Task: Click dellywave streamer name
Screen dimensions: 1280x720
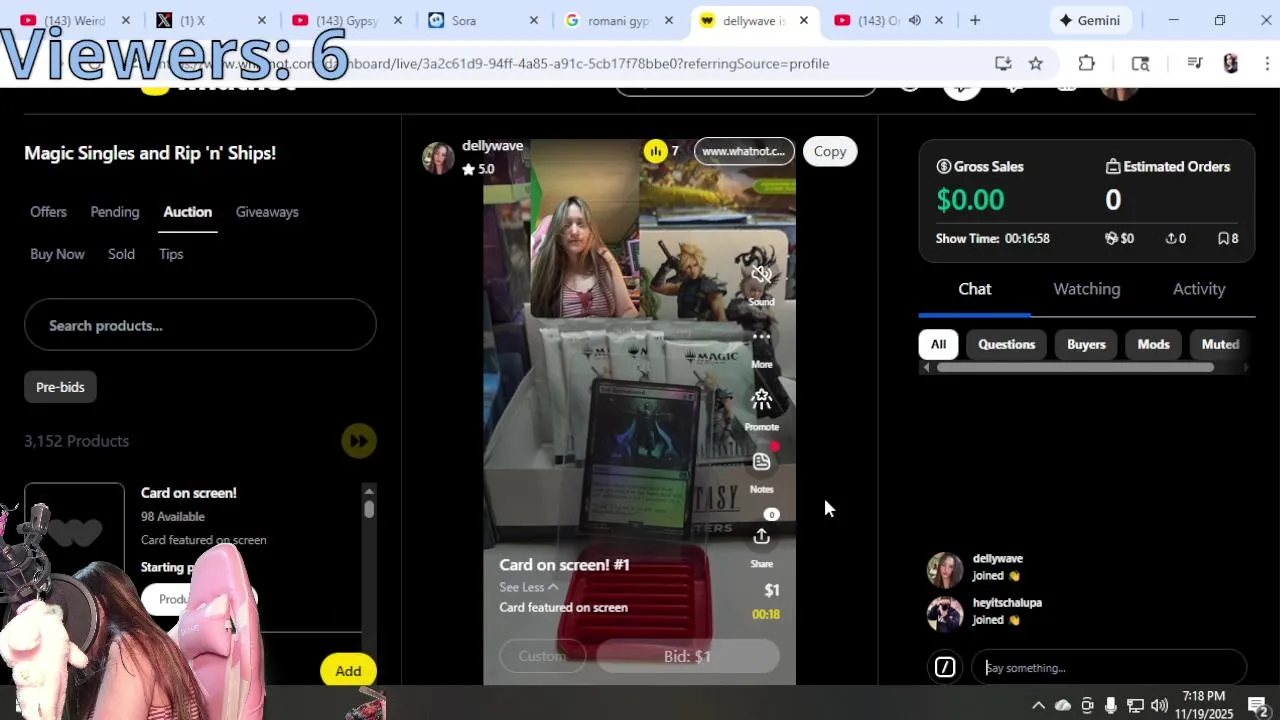Action: pos(492,146)
